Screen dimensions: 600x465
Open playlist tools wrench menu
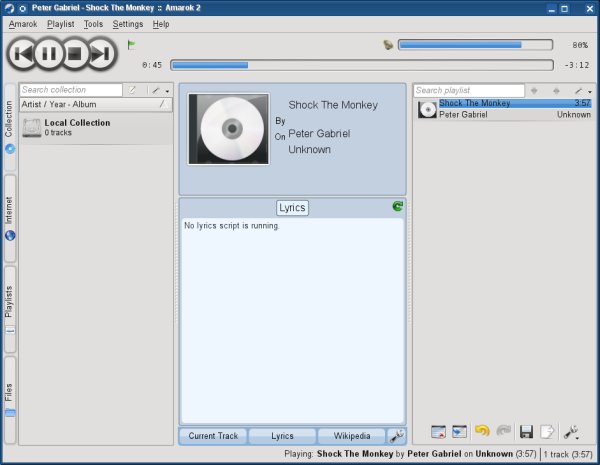click(x=571, y=432)
